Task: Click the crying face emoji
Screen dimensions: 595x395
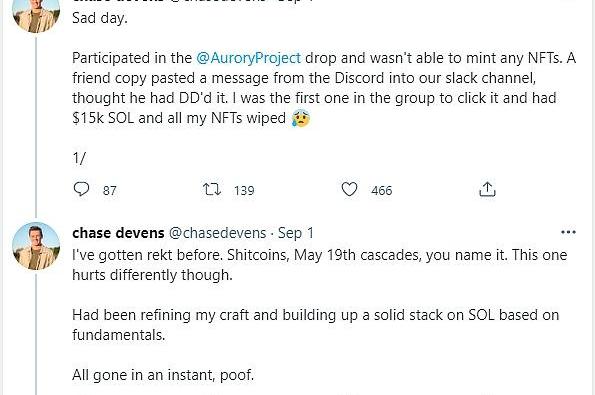Action: tap(301, 118)
